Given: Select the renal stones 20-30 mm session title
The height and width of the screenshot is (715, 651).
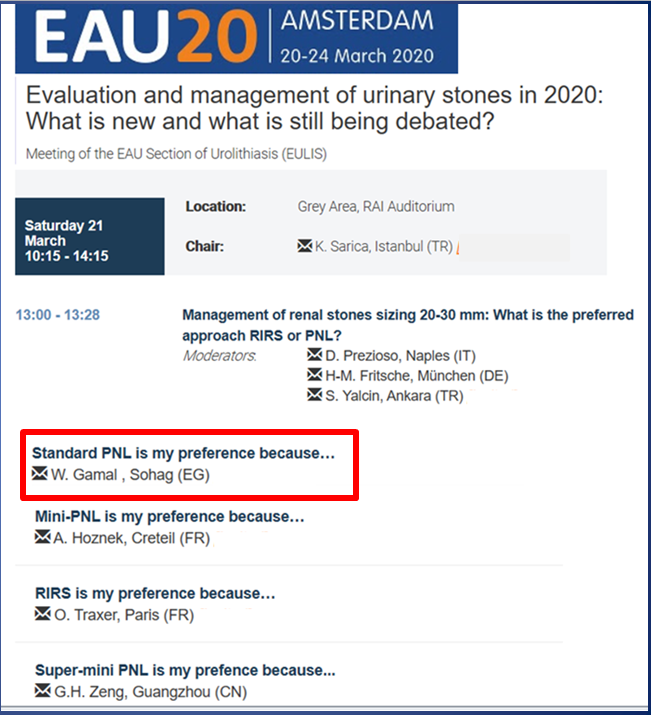Looking at the screenshot, I should [407, 323].
